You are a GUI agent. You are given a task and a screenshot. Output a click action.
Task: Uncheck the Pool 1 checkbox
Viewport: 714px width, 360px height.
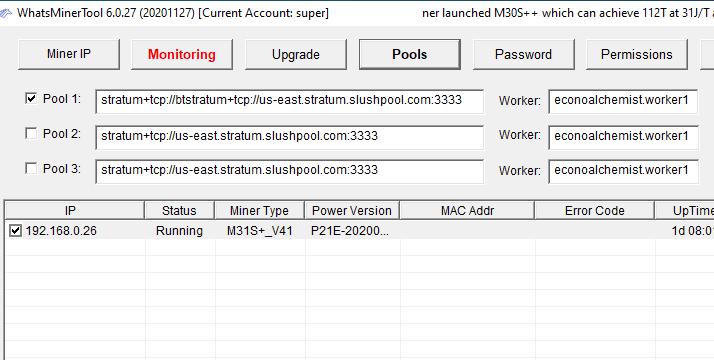(31, 98)
